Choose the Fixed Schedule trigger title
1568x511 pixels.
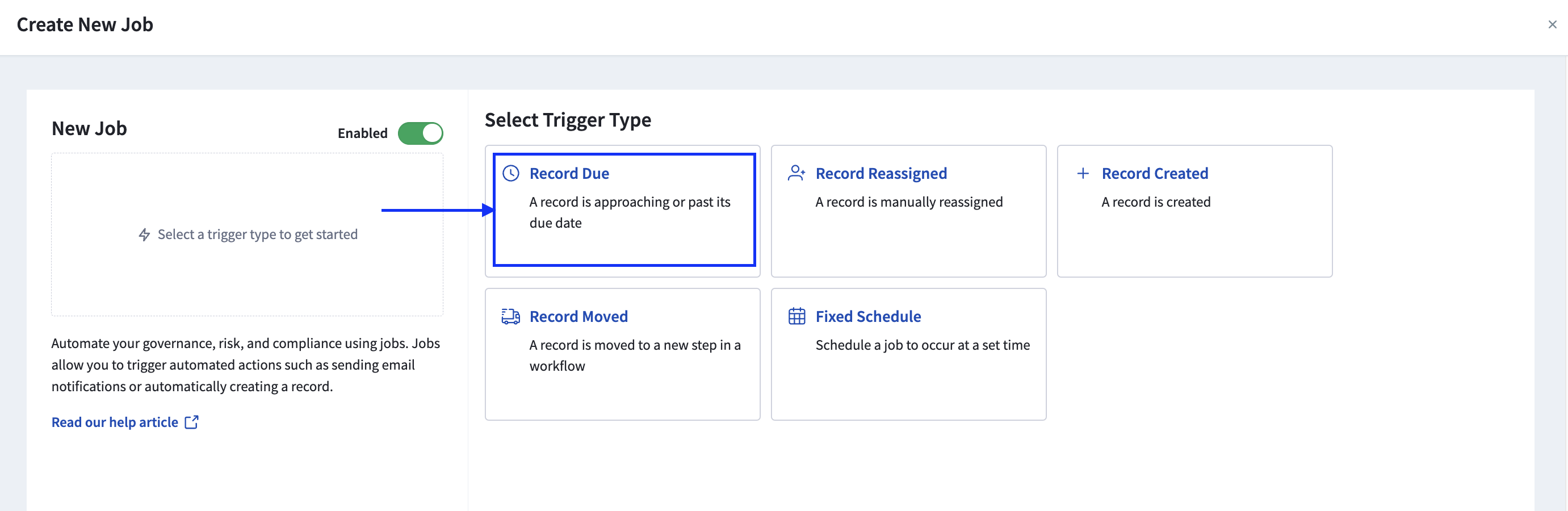[868, 317]
